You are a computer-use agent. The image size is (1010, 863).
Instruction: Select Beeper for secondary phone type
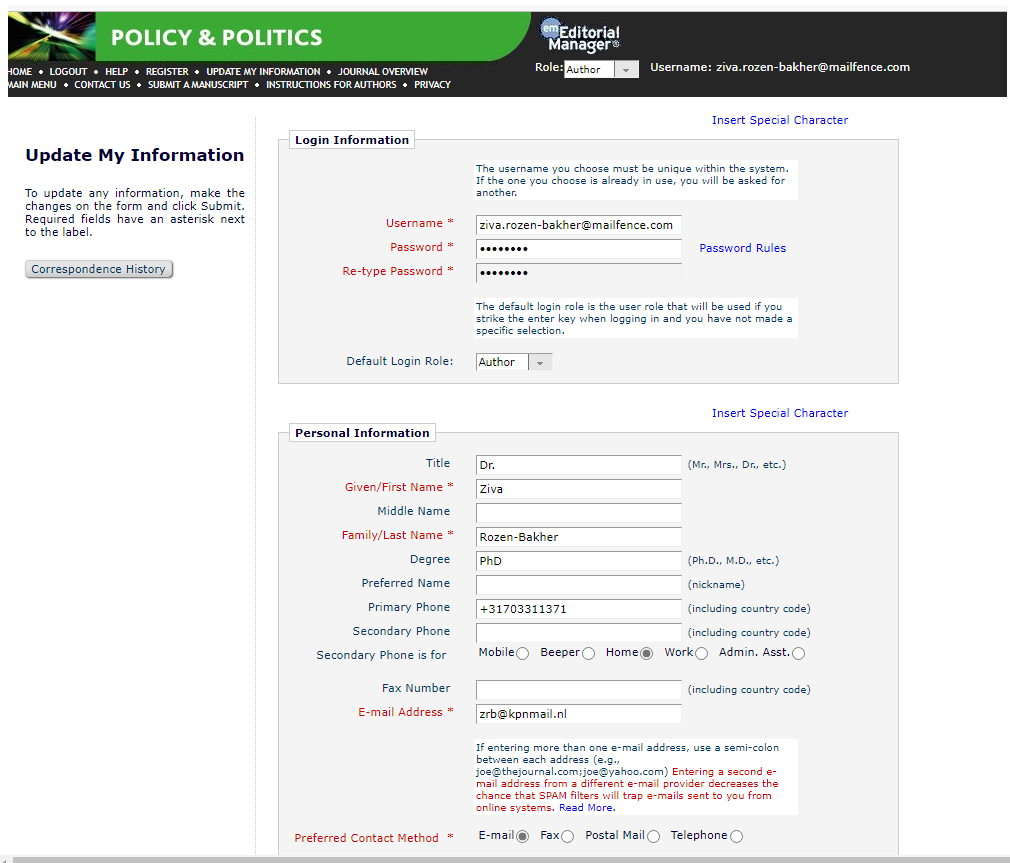(588, 653)
